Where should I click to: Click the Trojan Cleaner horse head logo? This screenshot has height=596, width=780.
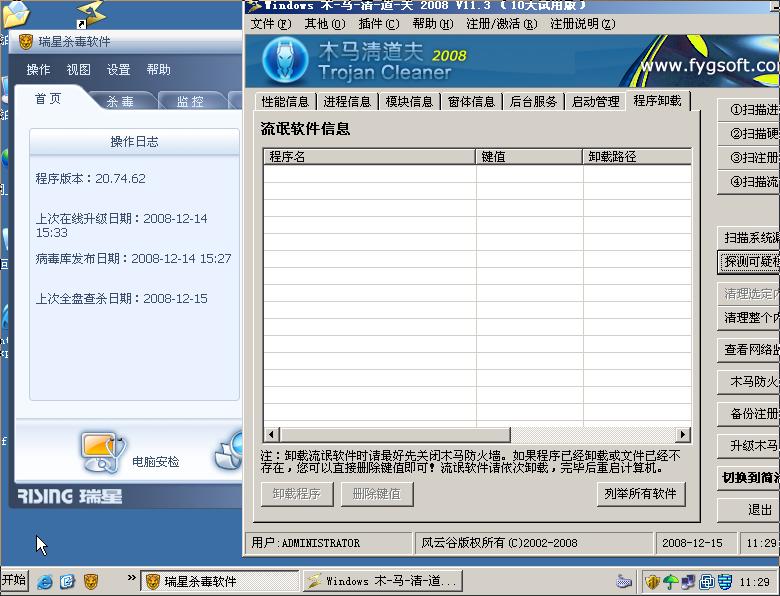pyautogui.click(x=285, y=60)
